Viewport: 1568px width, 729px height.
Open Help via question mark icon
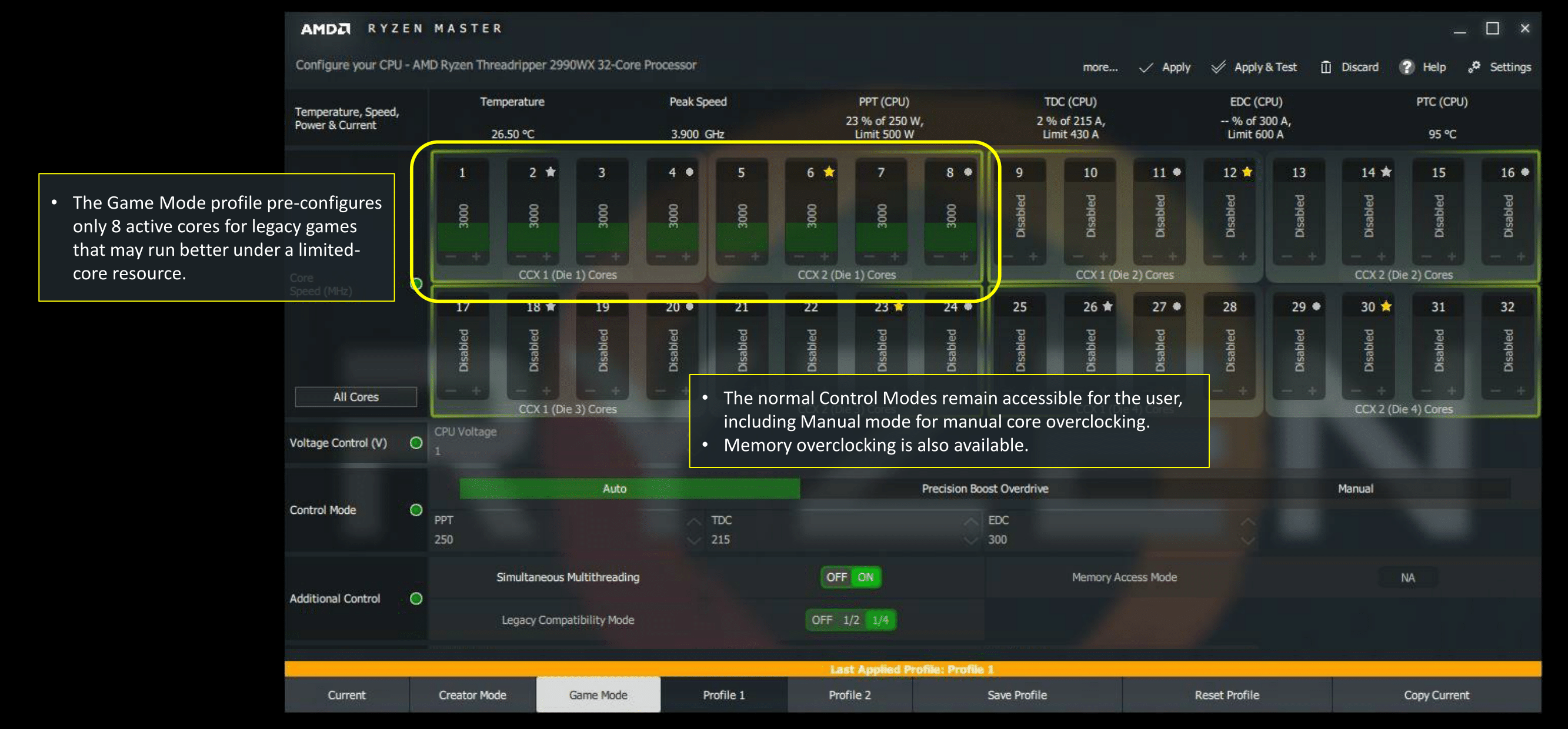pyautogui.click(x=1406, y=67)
